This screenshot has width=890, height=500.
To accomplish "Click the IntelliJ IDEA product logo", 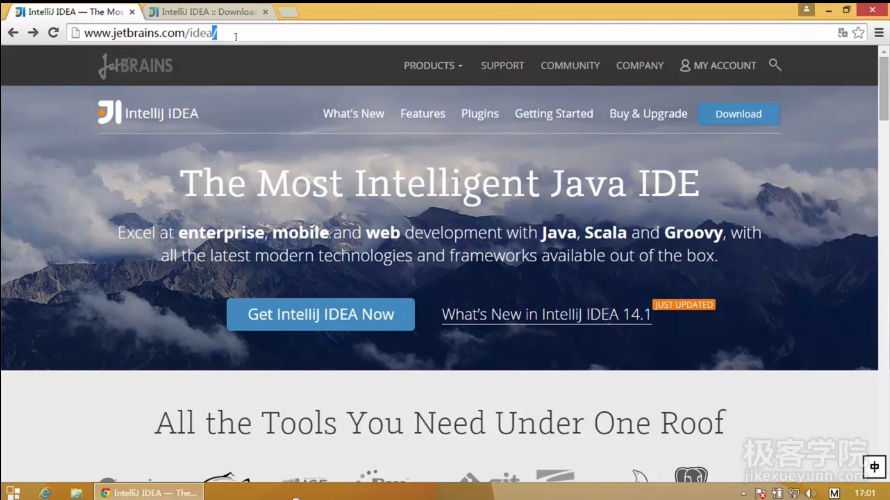I will click(148, 113).
